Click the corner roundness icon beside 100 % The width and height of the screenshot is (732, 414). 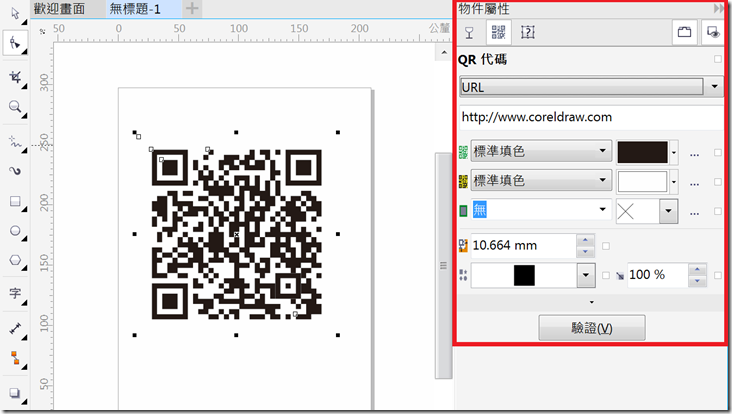tap(620, 276)
